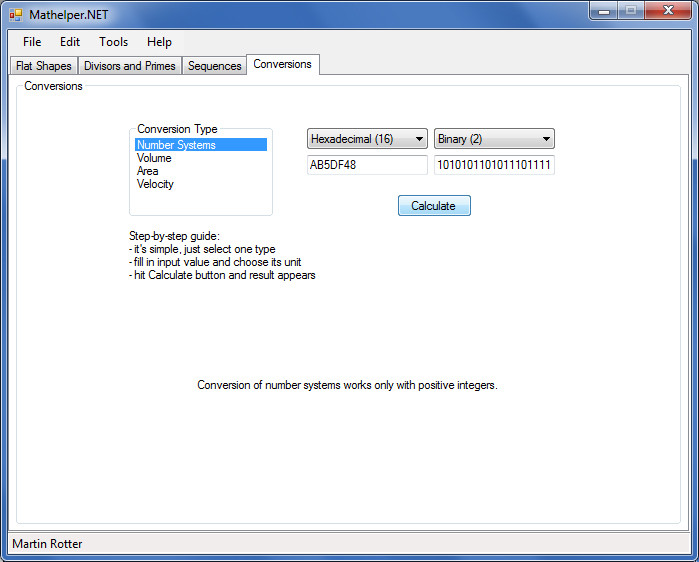Click the positive integers note text
699x562 pixels.
(347, 385)
